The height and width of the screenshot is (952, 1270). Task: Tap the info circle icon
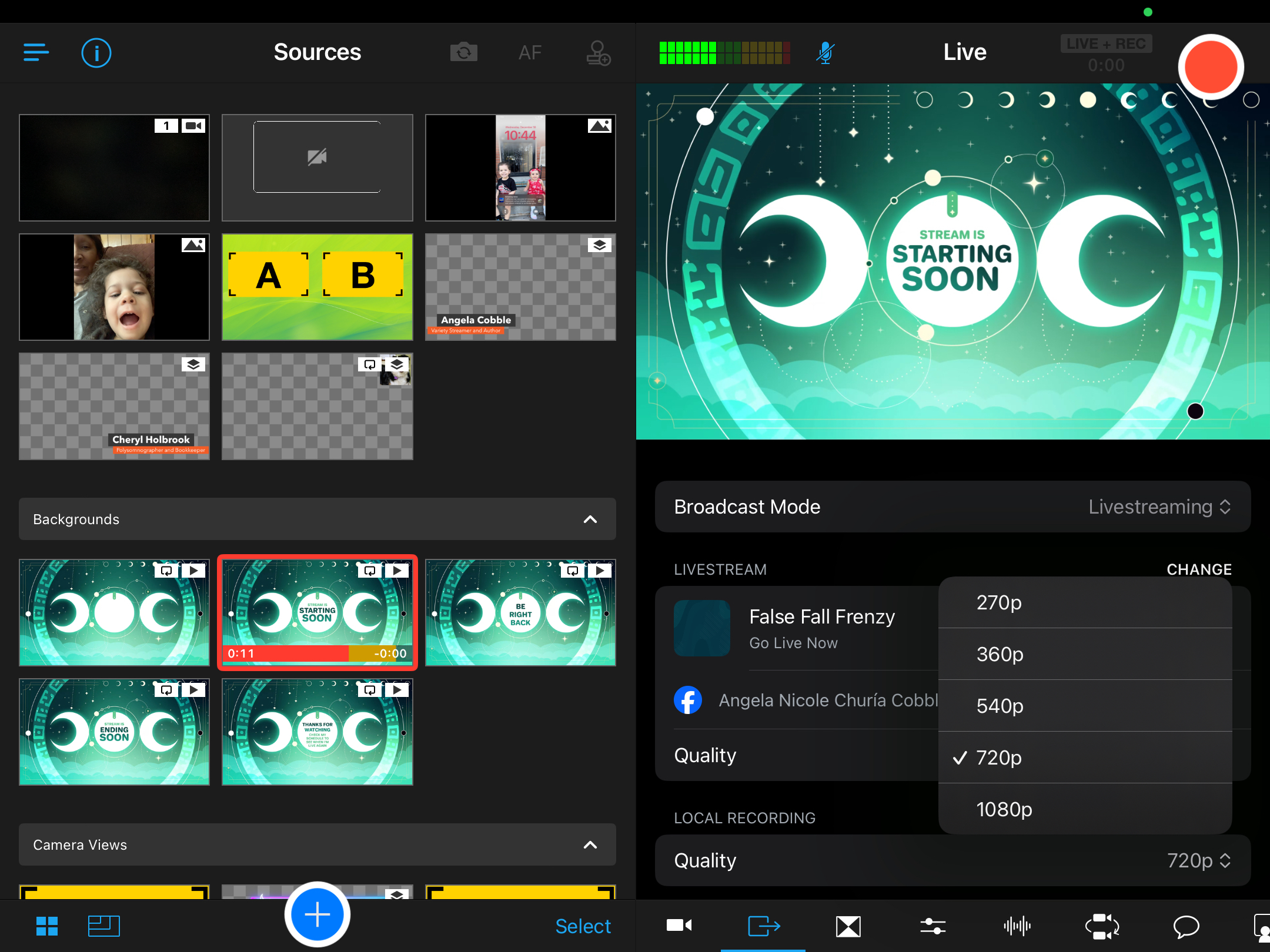coord(96,53)
